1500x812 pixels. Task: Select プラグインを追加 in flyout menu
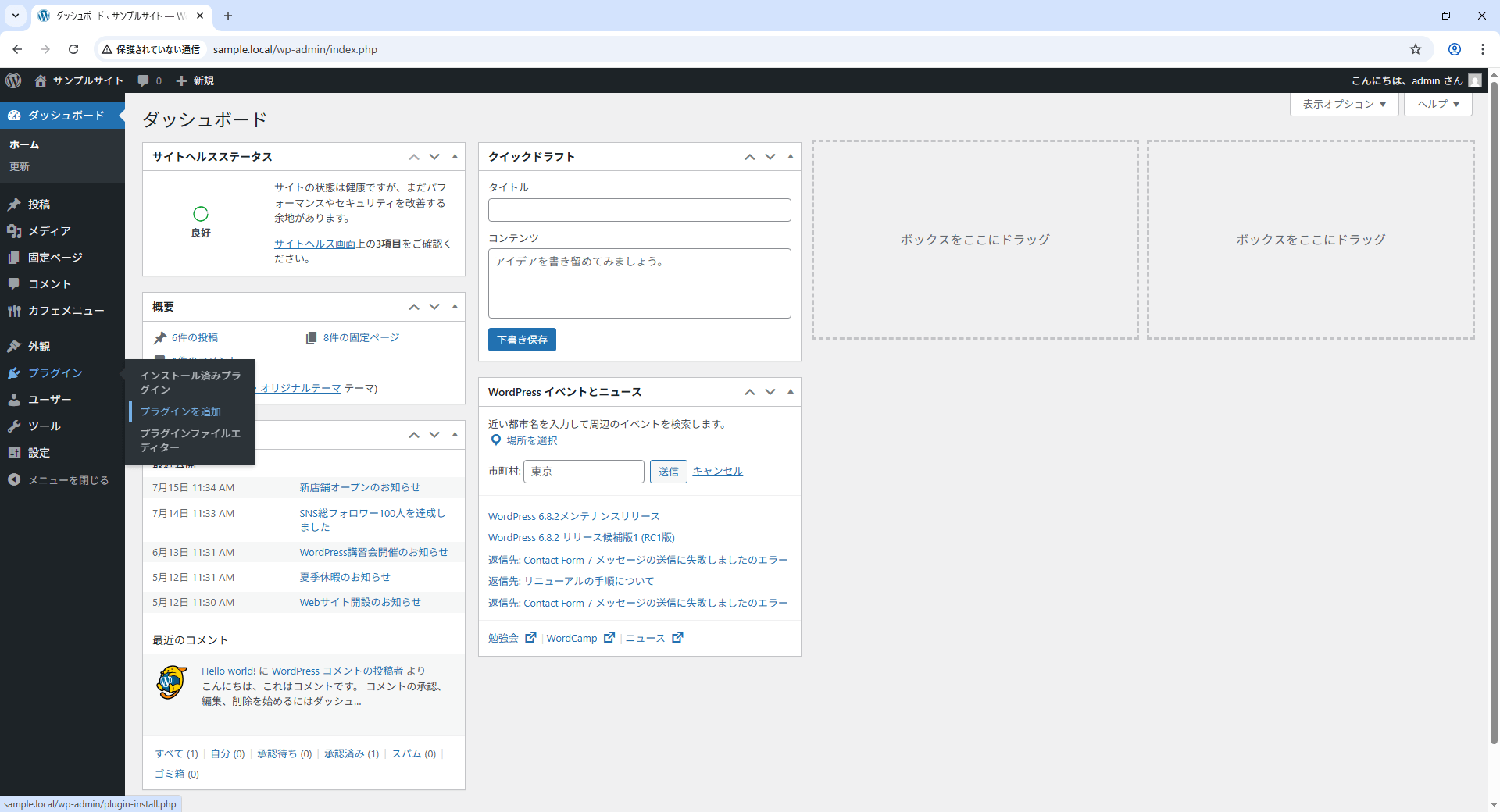click(180, 411)
